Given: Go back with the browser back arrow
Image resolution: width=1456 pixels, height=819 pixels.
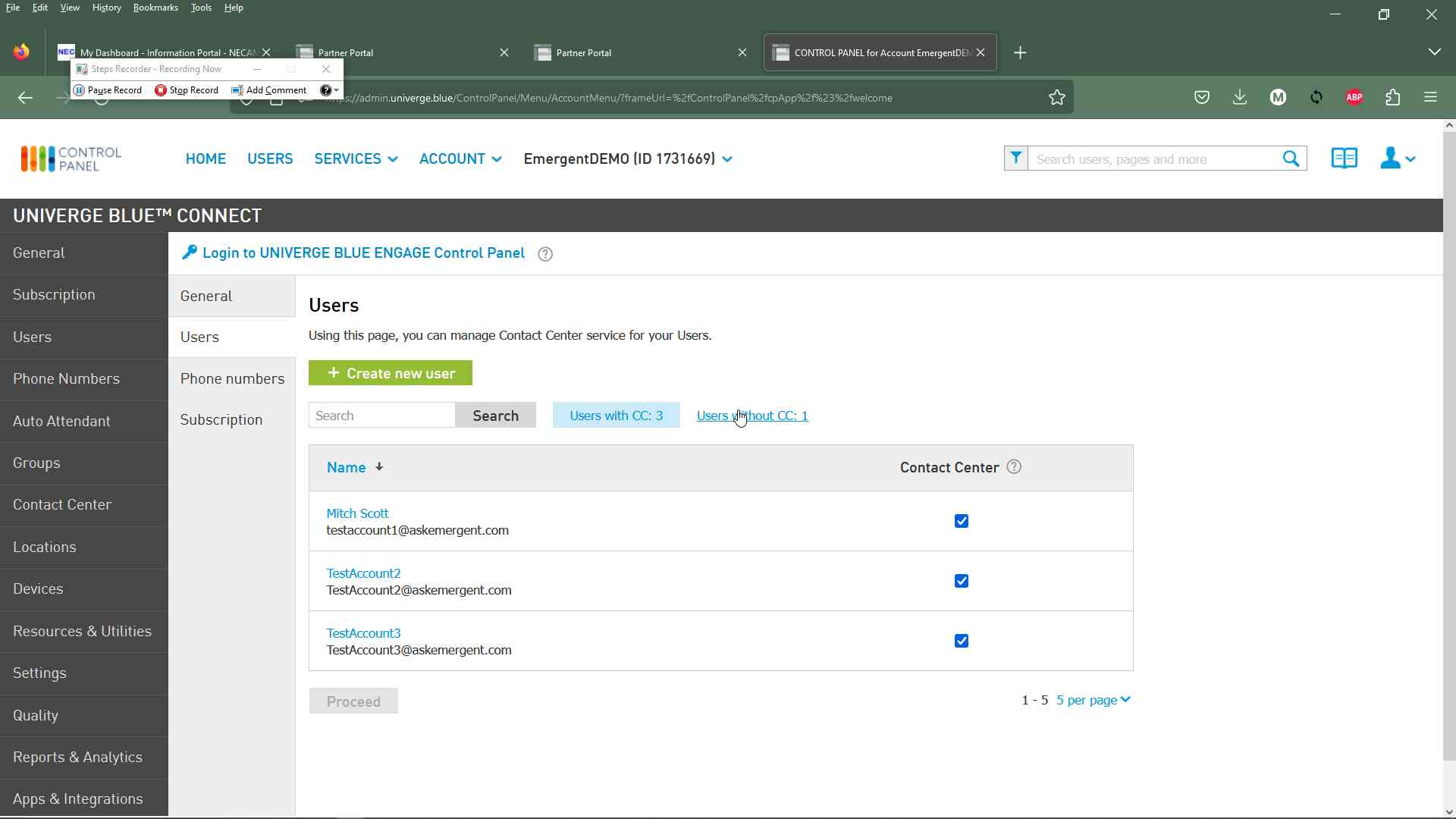Looking at the screenshot, I should tap(25, 97).
